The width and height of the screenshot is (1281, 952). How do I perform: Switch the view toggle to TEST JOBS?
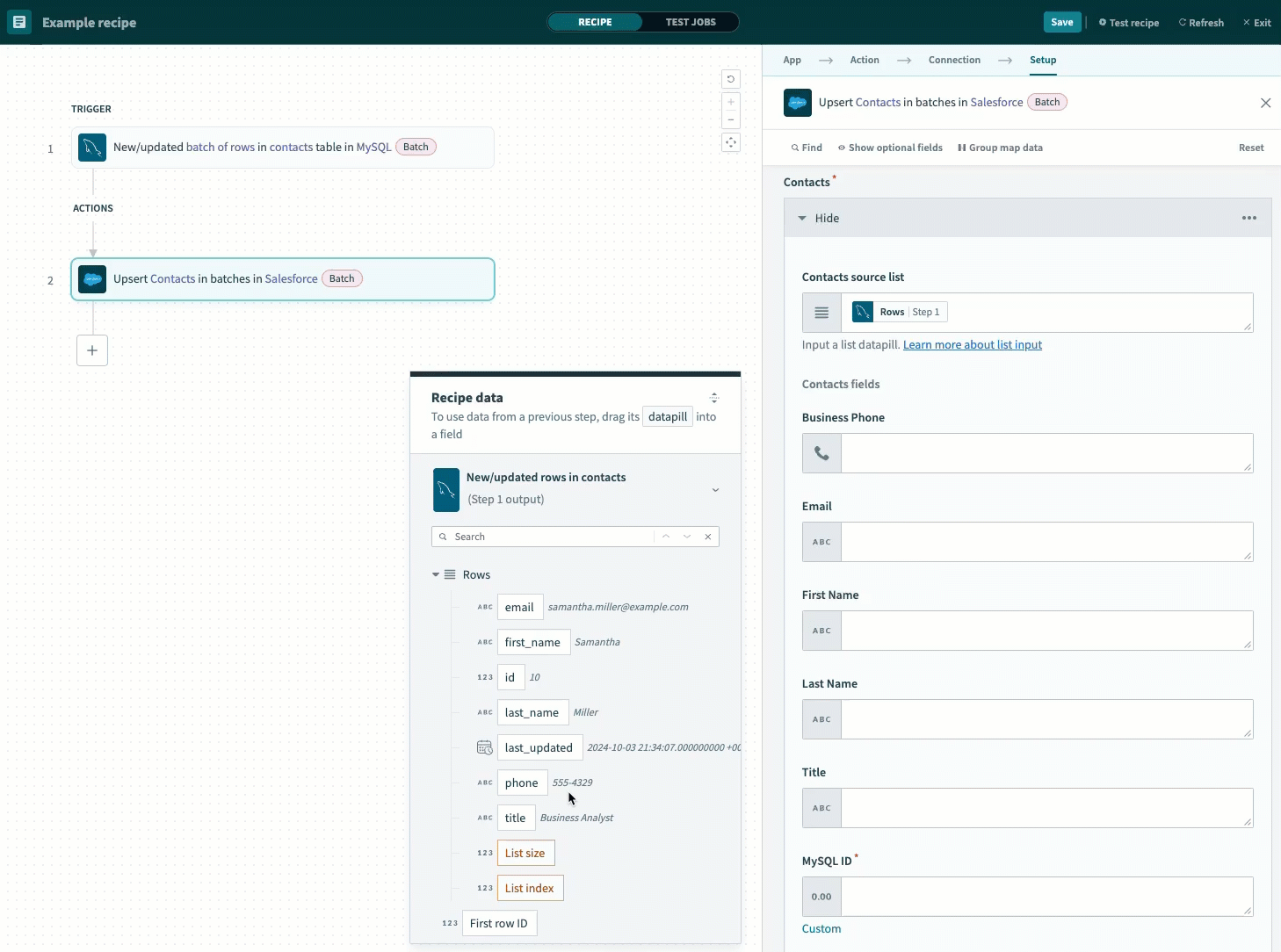pos(691,22)
